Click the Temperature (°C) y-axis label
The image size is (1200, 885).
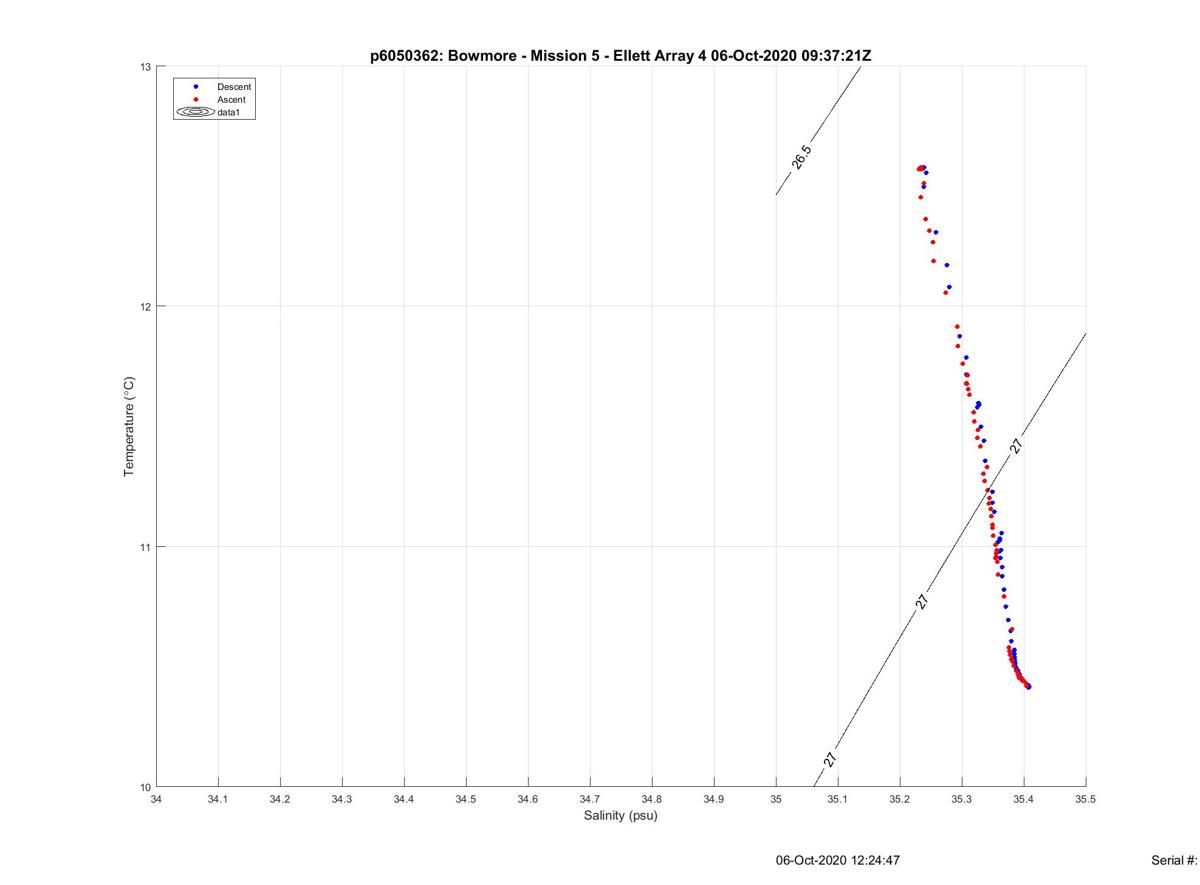coord(128,427)
